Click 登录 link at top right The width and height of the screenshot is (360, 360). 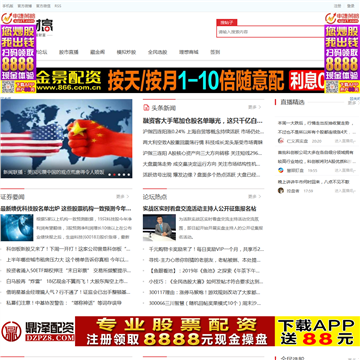[351, 6]
